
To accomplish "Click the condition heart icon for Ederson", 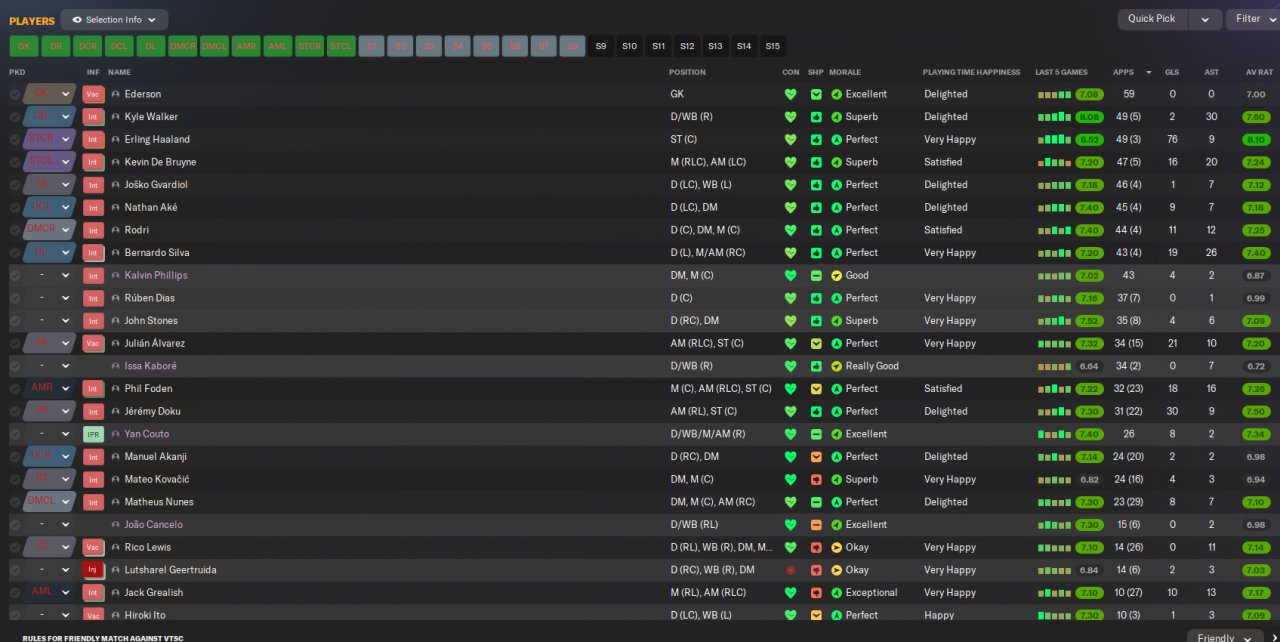I will tap(791, 94).
